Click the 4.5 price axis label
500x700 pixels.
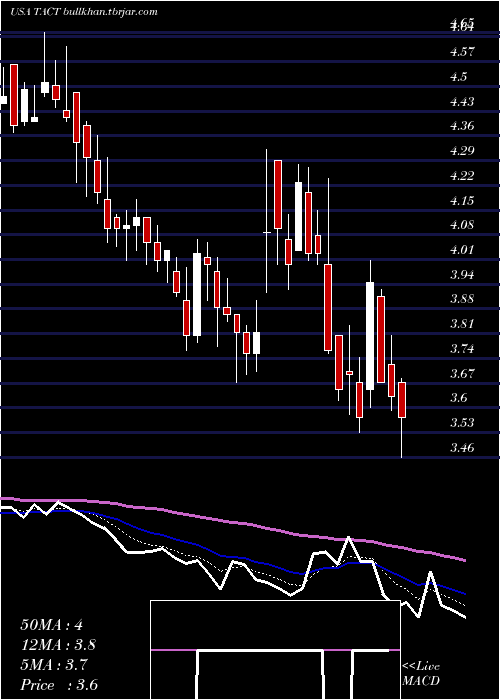458,77
